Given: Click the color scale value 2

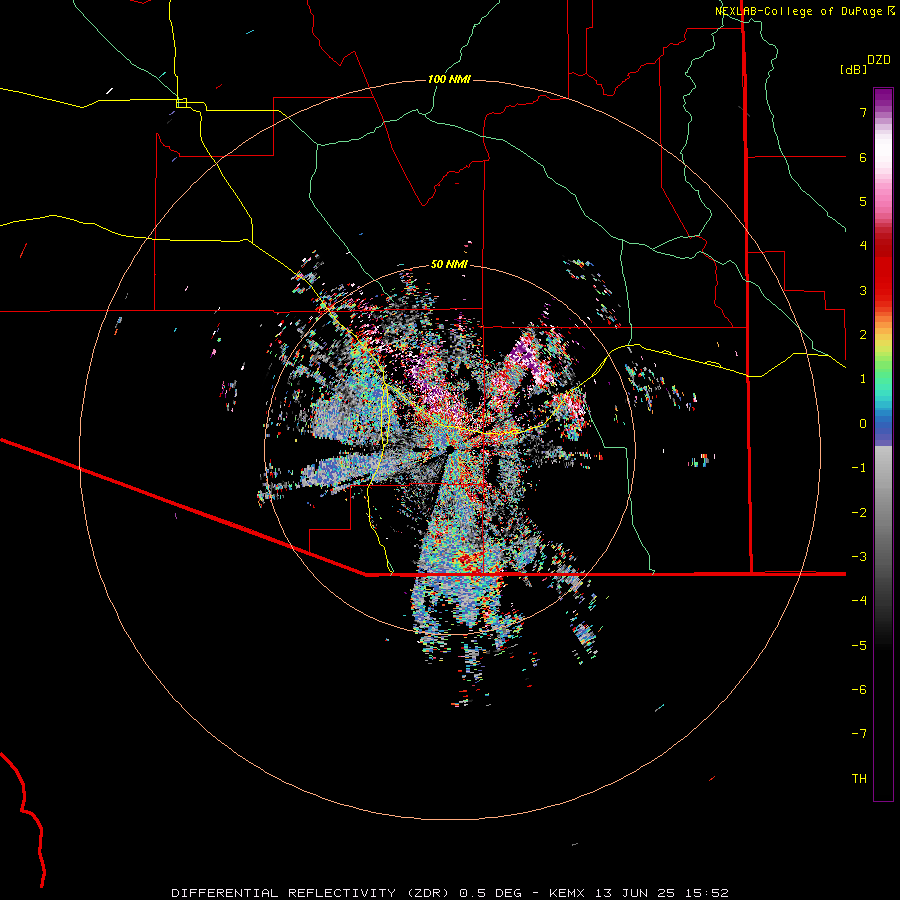Looking at the screenshot, I should (x=863, y=335).
